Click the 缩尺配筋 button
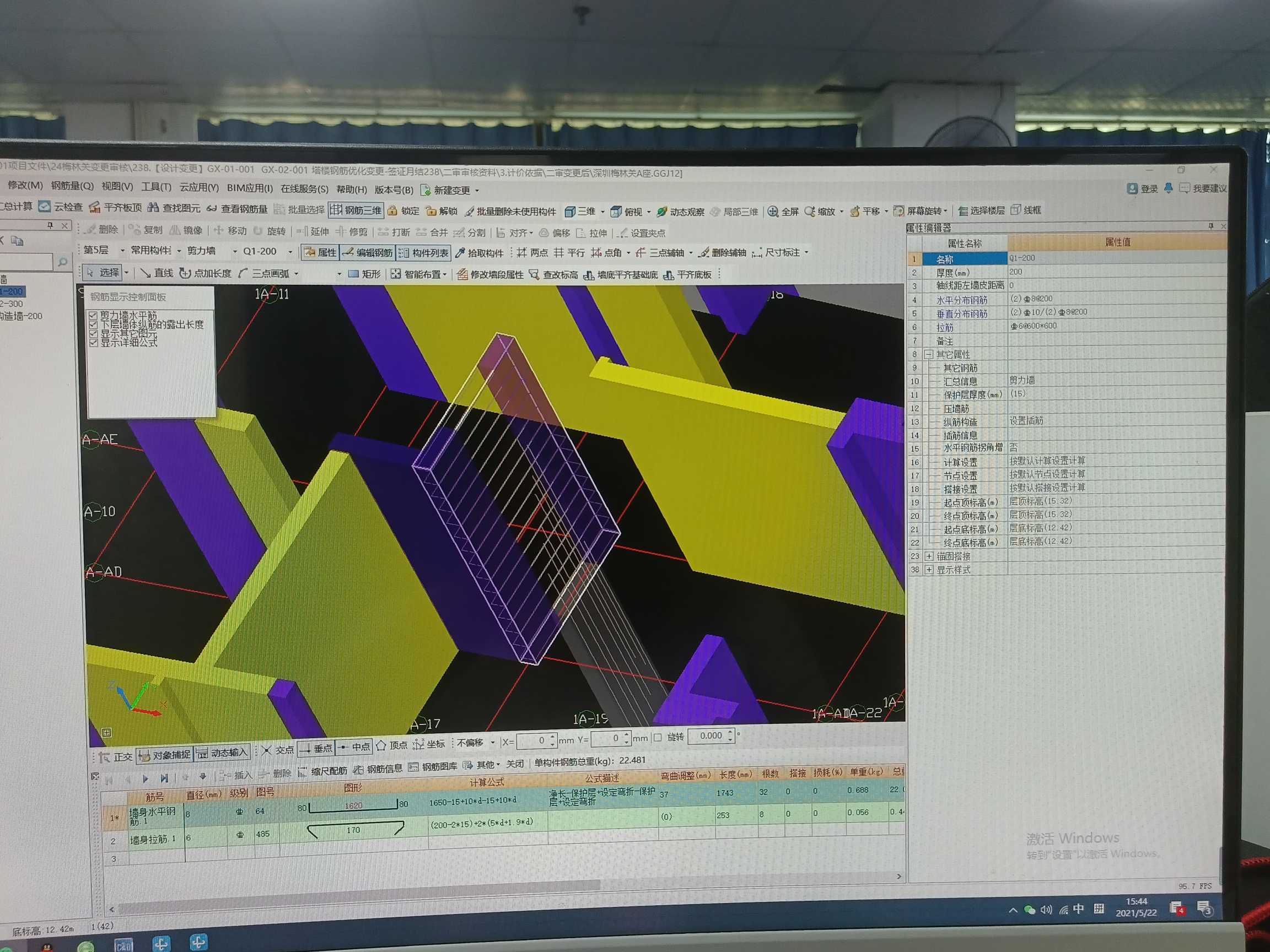This screenshot has height=952, width=1270. (322, 771)
